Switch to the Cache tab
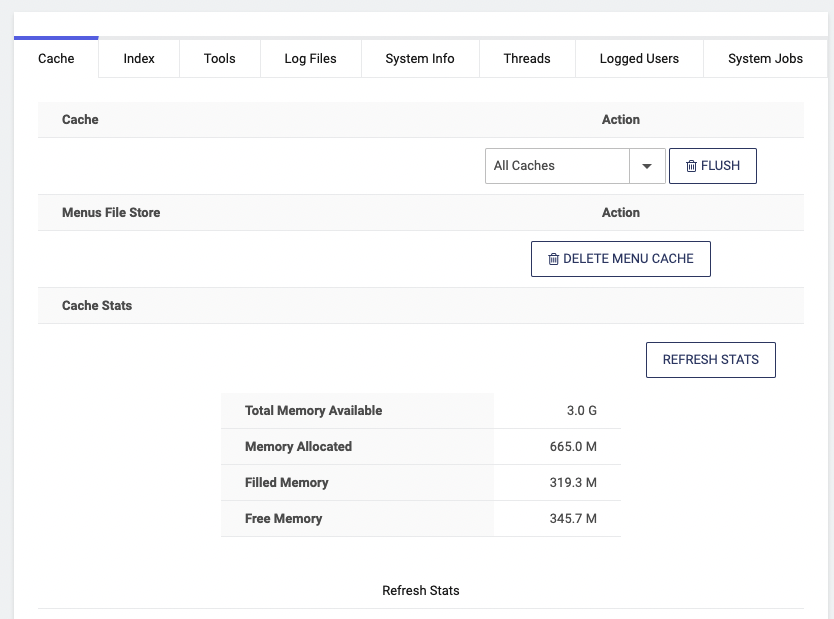This screenshot has height=619, width=834. 56,59
